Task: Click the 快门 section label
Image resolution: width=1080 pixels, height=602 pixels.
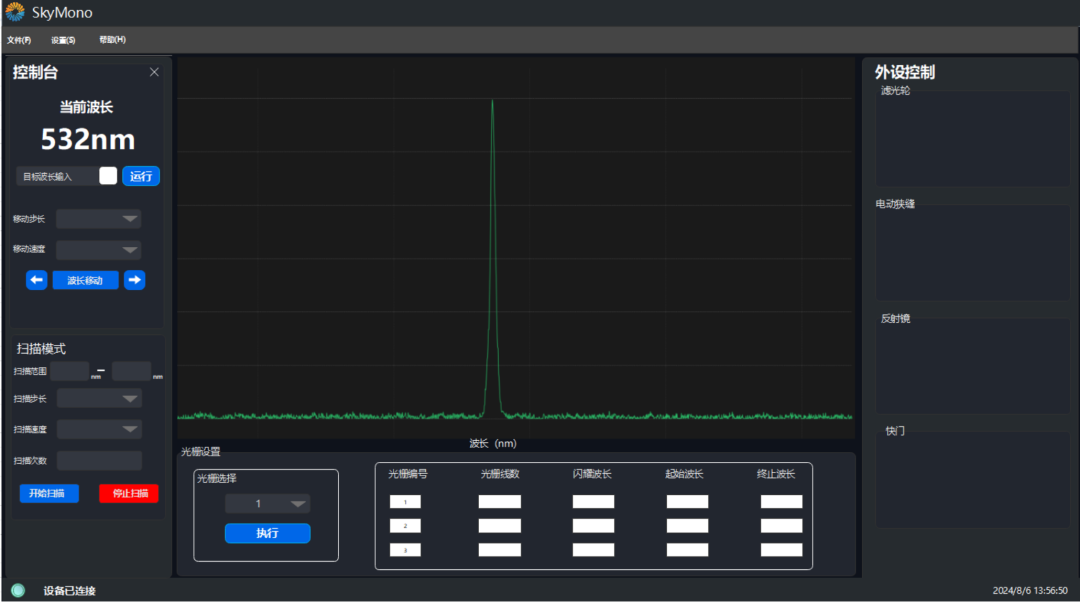Action: click(895, 431)
